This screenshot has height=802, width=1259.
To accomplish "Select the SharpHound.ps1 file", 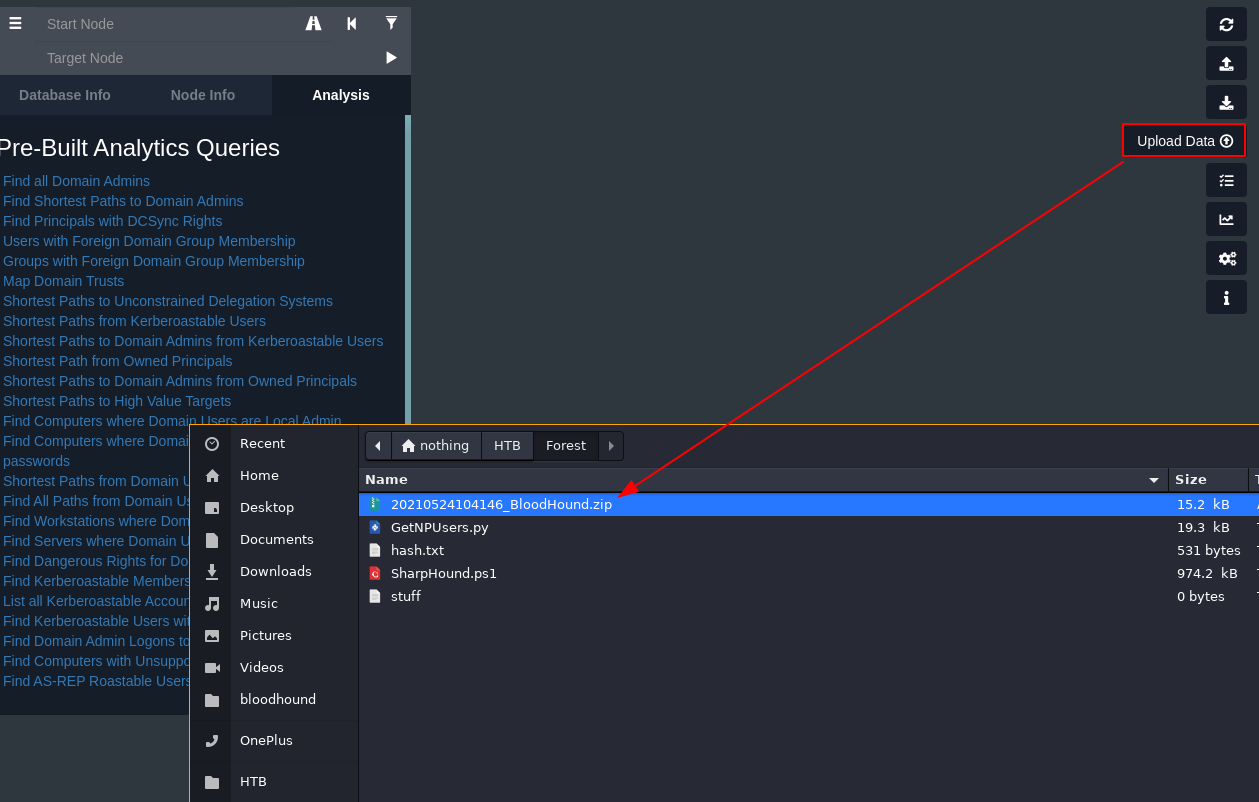I will (808, 573).
